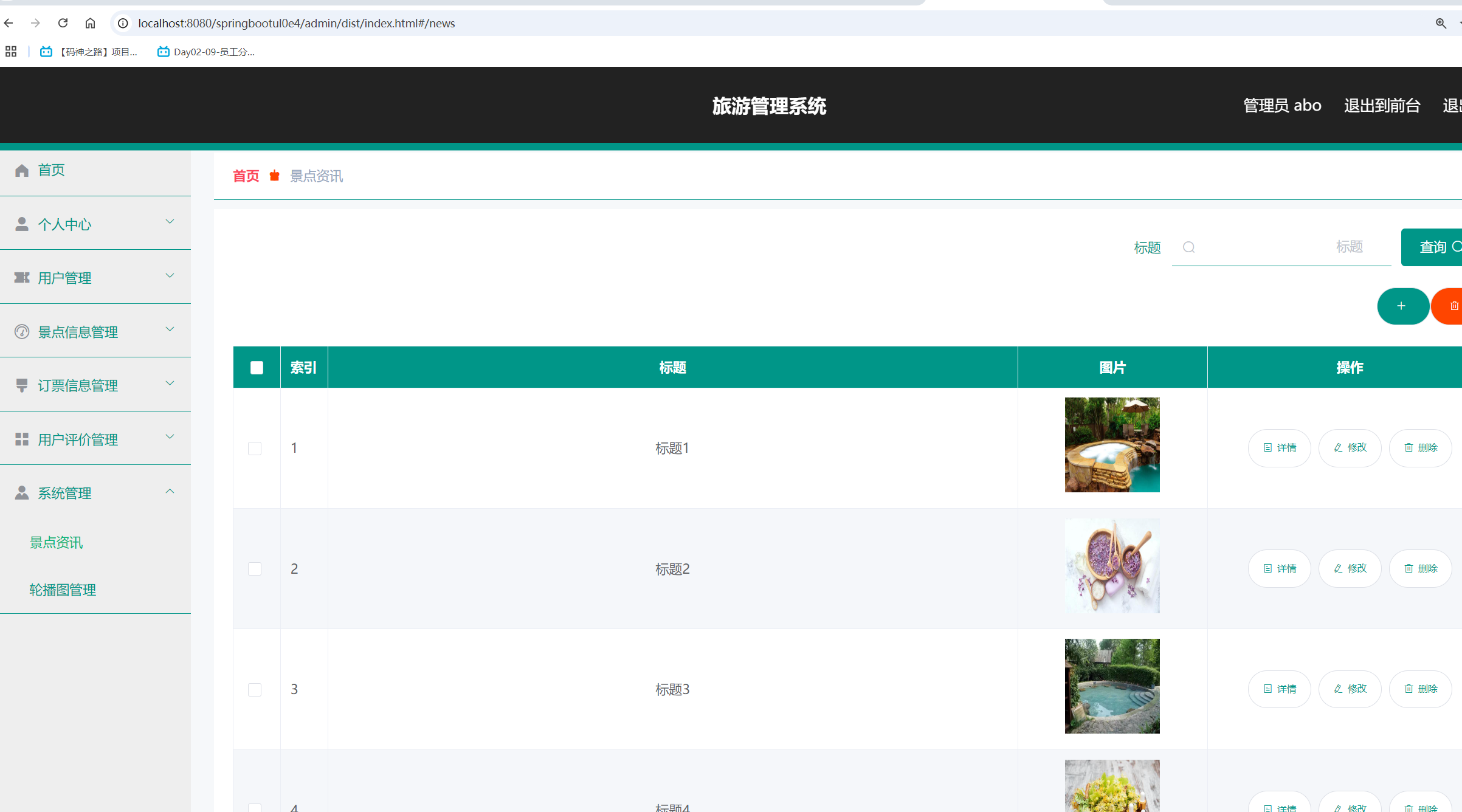Click the browser reload icon
This screenshot has width=1462, height=812.
(x=63, y=23)
